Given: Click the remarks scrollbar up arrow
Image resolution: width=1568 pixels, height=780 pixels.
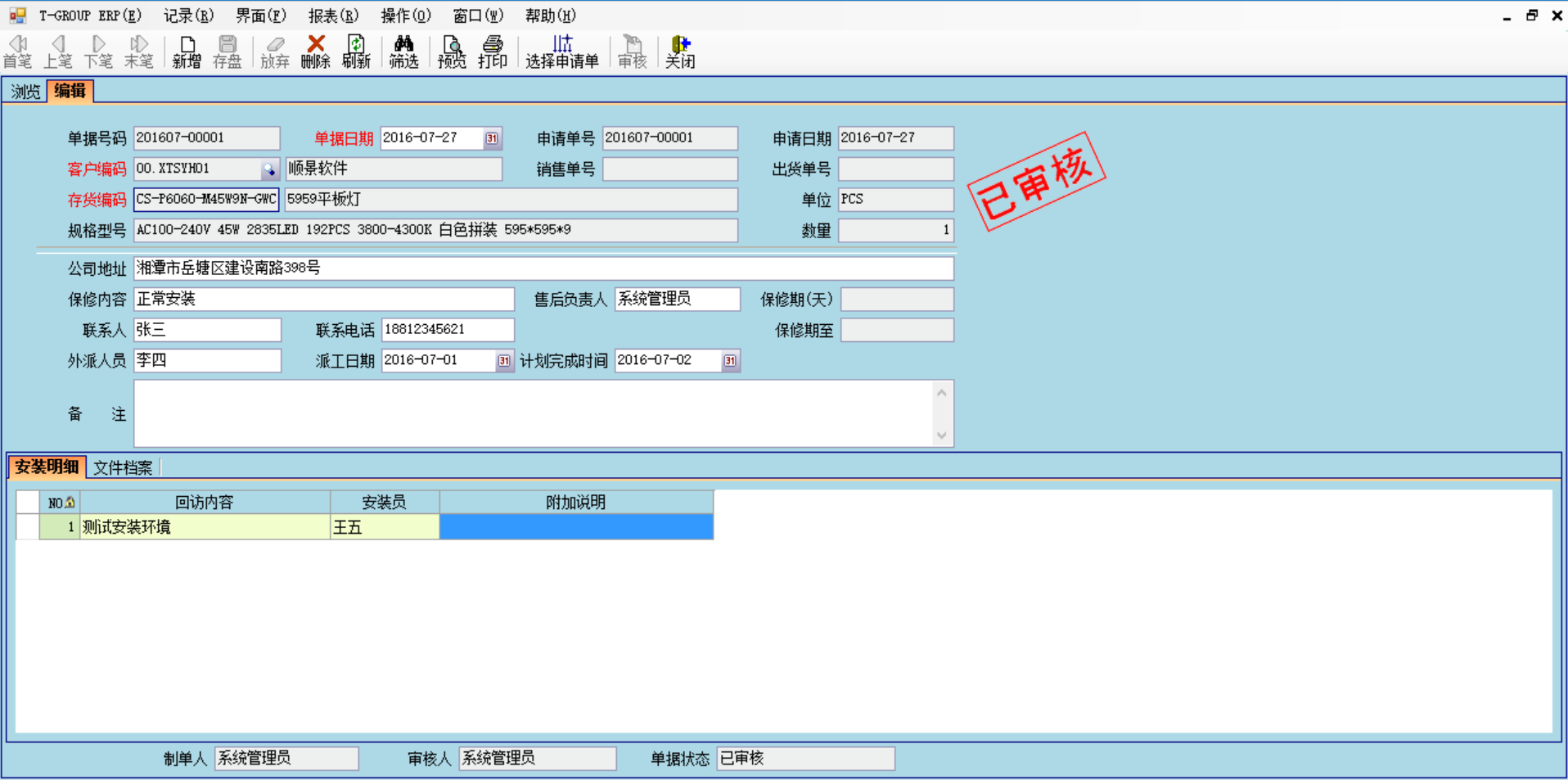Looking at the screenshot, I should (x=942, y=393).
